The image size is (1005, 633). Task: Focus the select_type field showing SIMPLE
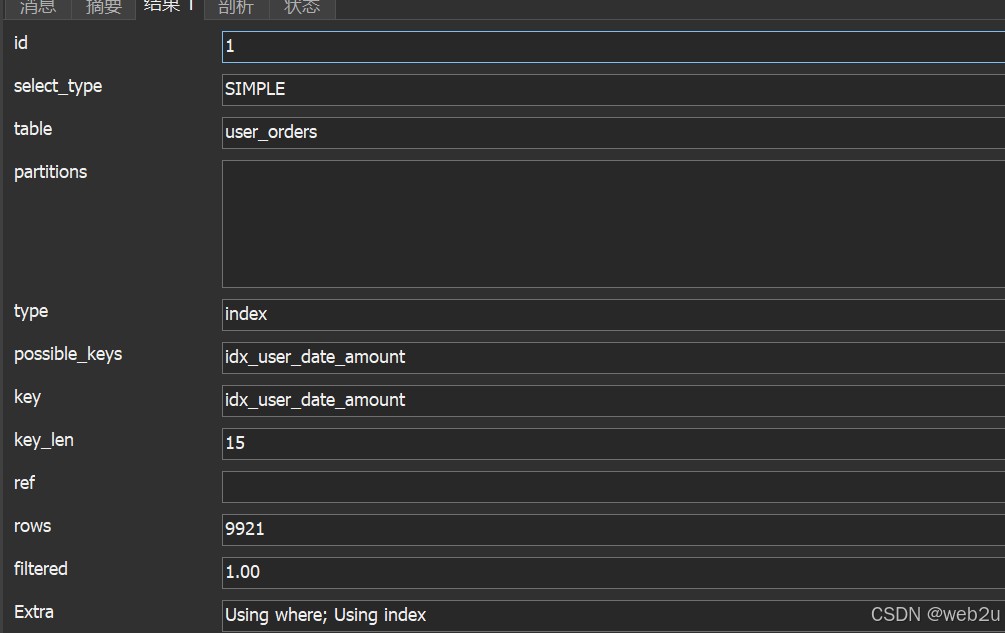pos(612,89)
